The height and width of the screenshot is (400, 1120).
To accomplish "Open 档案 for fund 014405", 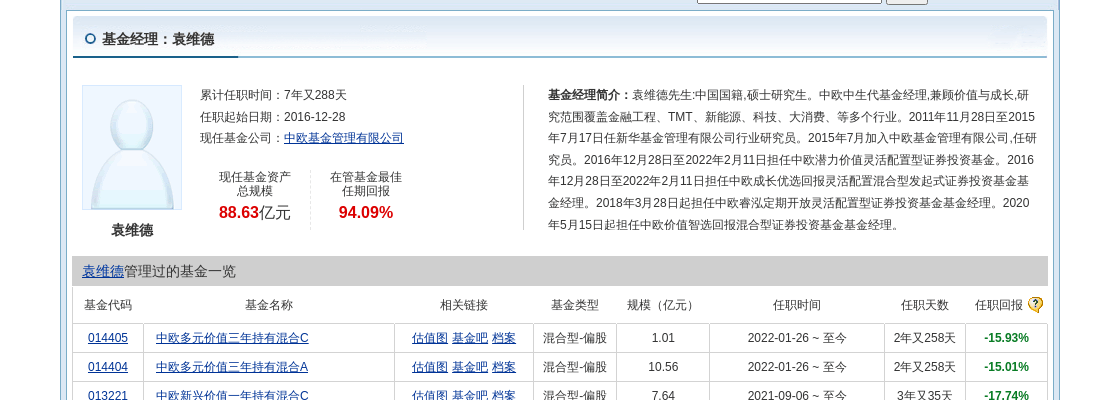I will (504, 338).
